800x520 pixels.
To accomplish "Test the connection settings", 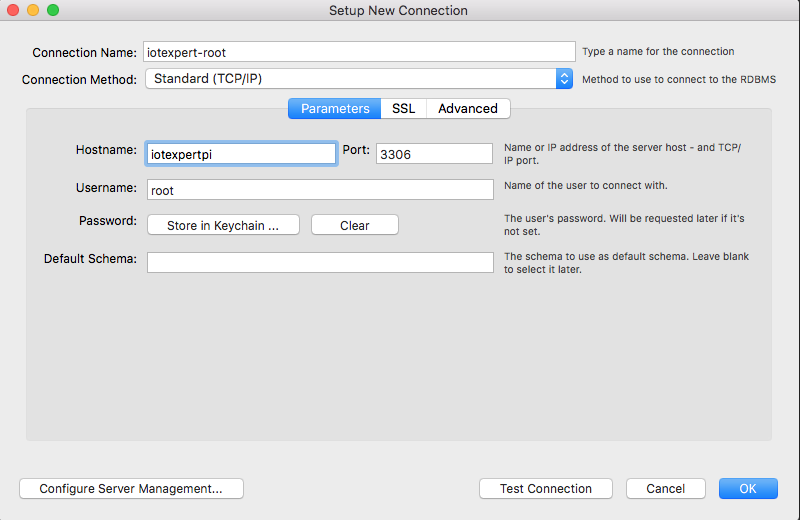I will (545, 488).
